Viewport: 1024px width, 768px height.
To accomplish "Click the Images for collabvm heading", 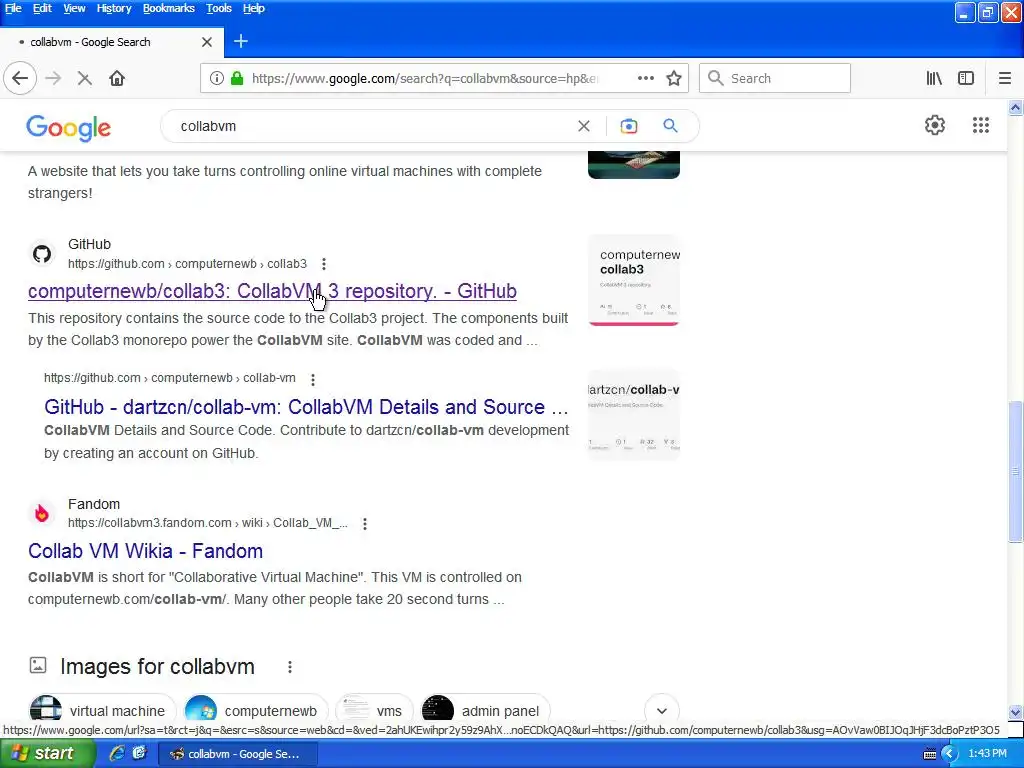I will [157, 667].
